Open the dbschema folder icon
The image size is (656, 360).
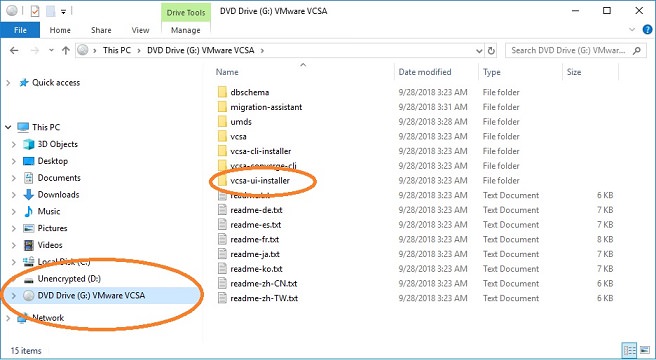222,92
